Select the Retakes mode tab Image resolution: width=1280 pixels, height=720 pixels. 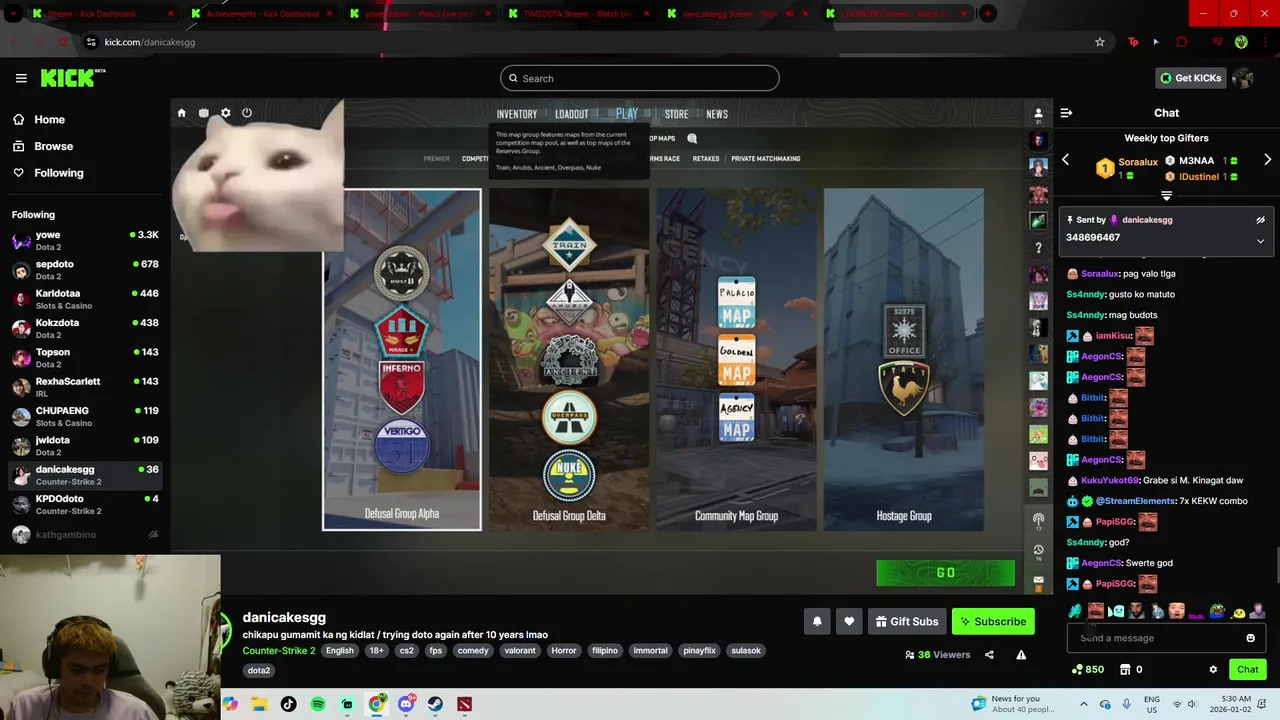[x=706, y=159]
